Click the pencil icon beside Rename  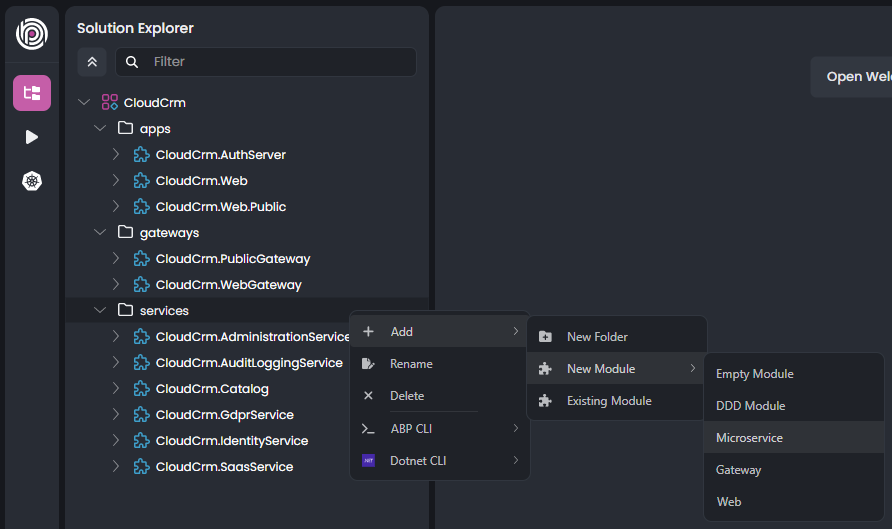pos(368,364)
